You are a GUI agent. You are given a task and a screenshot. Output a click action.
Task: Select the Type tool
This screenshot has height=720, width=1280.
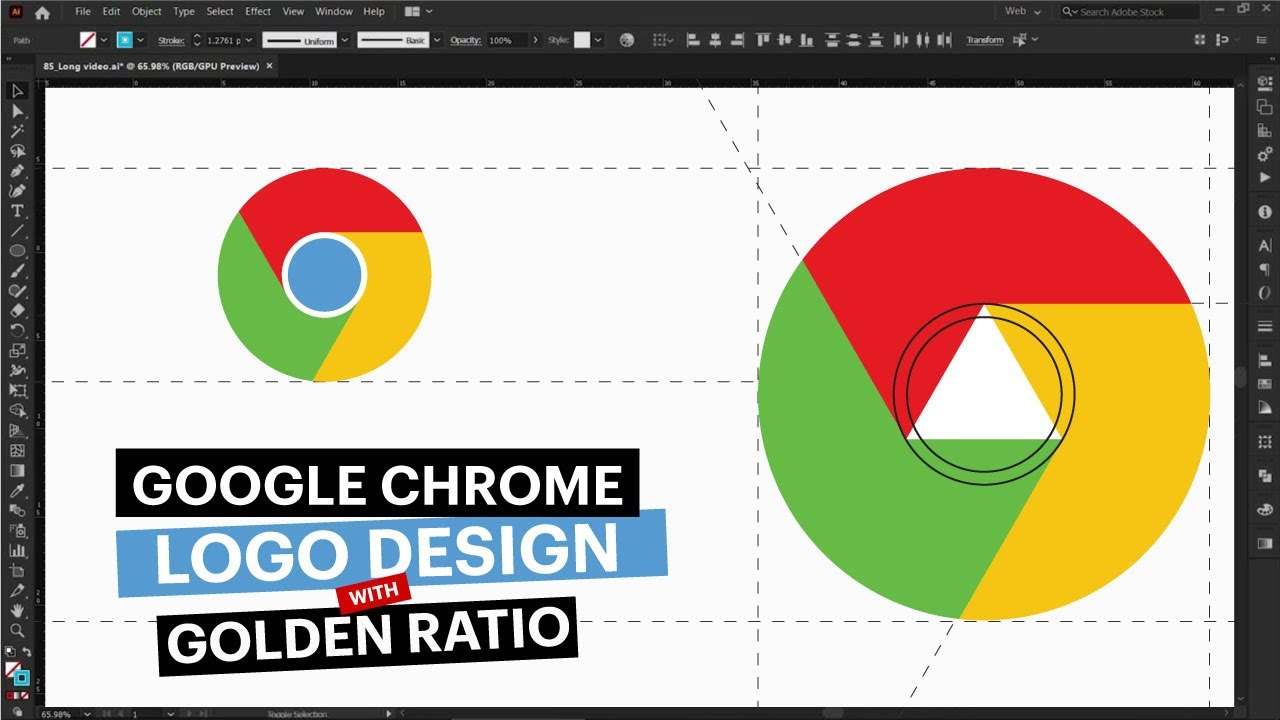pyautogui.click(x=17, y=211)
